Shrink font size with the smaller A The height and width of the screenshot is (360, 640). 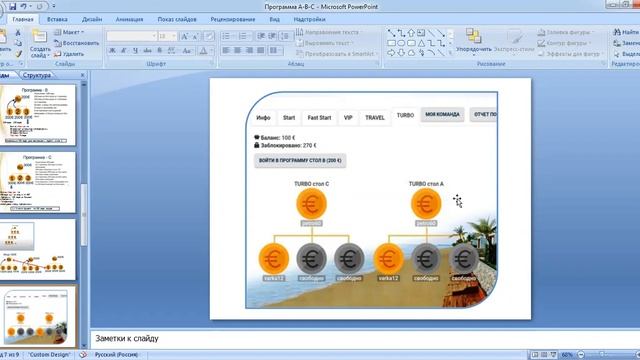(195, 36)
